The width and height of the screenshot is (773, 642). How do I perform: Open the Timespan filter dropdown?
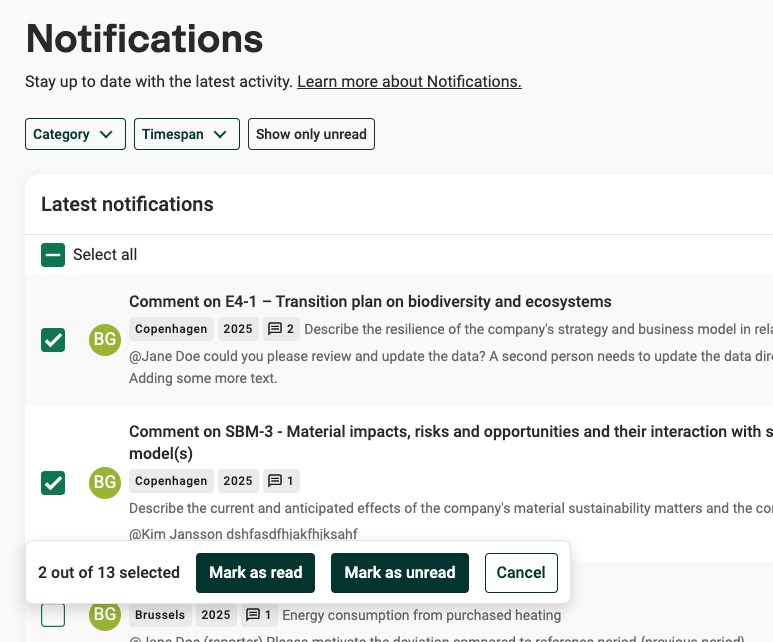pyautogui.click(x=187, y=134)
